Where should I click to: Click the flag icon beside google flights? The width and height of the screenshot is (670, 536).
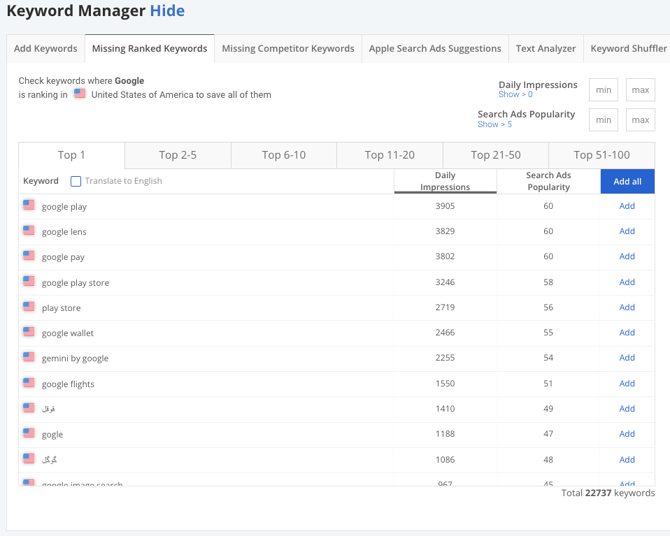click(x=29, y=383)
